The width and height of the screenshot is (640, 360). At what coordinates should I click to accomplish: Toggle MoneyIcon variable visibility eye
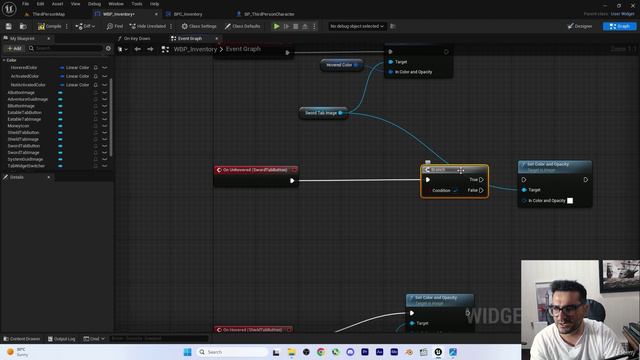tap(104, 126)
